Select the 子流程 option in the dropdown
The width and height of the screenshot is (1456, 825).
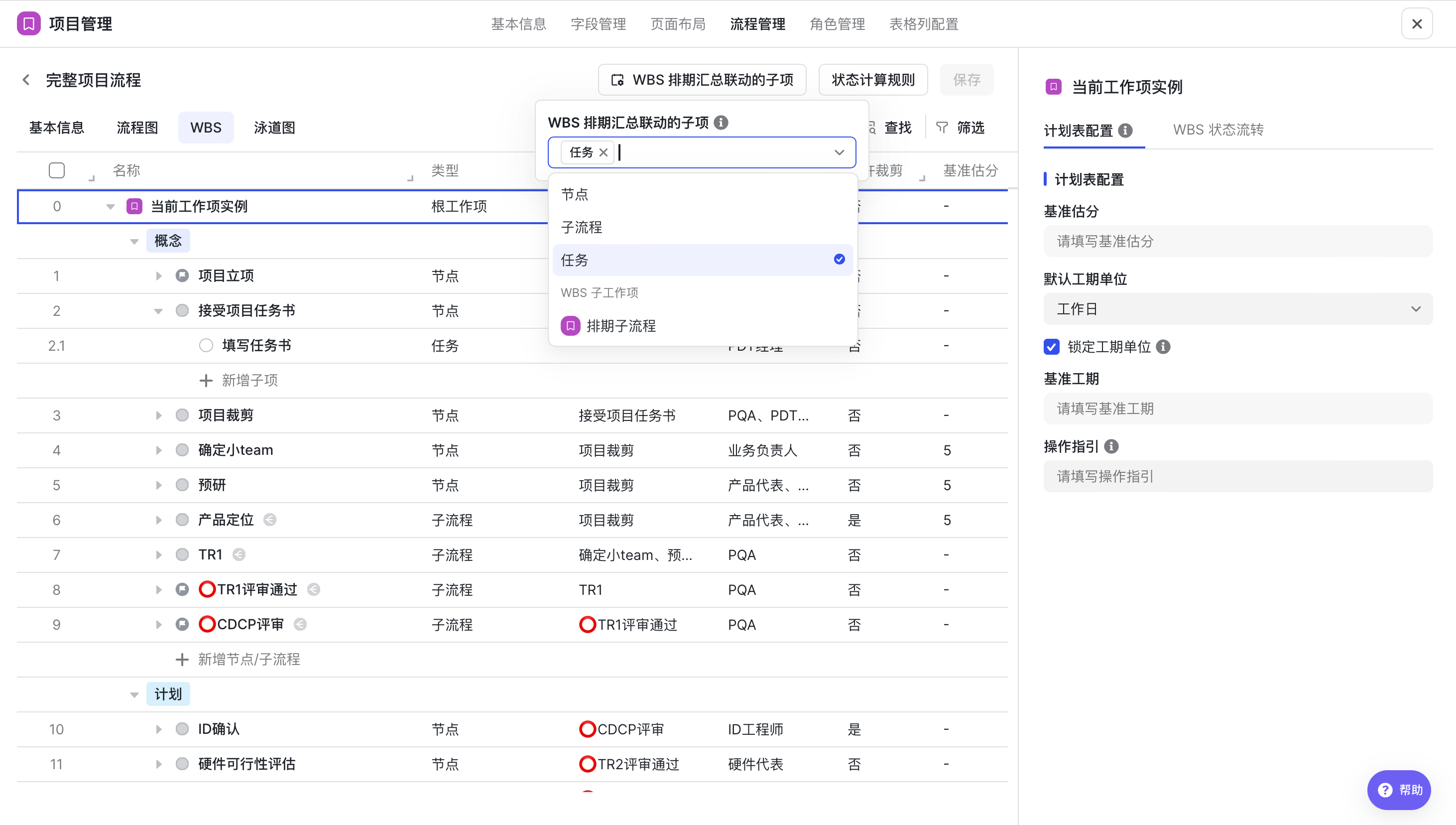click(702, 227)
